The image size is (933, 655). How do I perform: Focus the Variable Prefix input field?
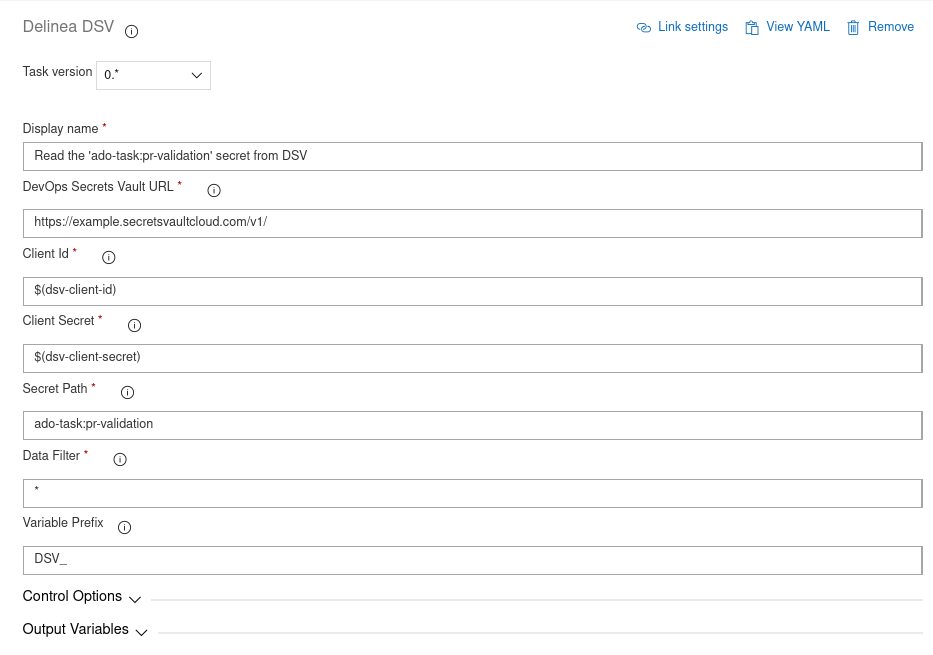472,560
